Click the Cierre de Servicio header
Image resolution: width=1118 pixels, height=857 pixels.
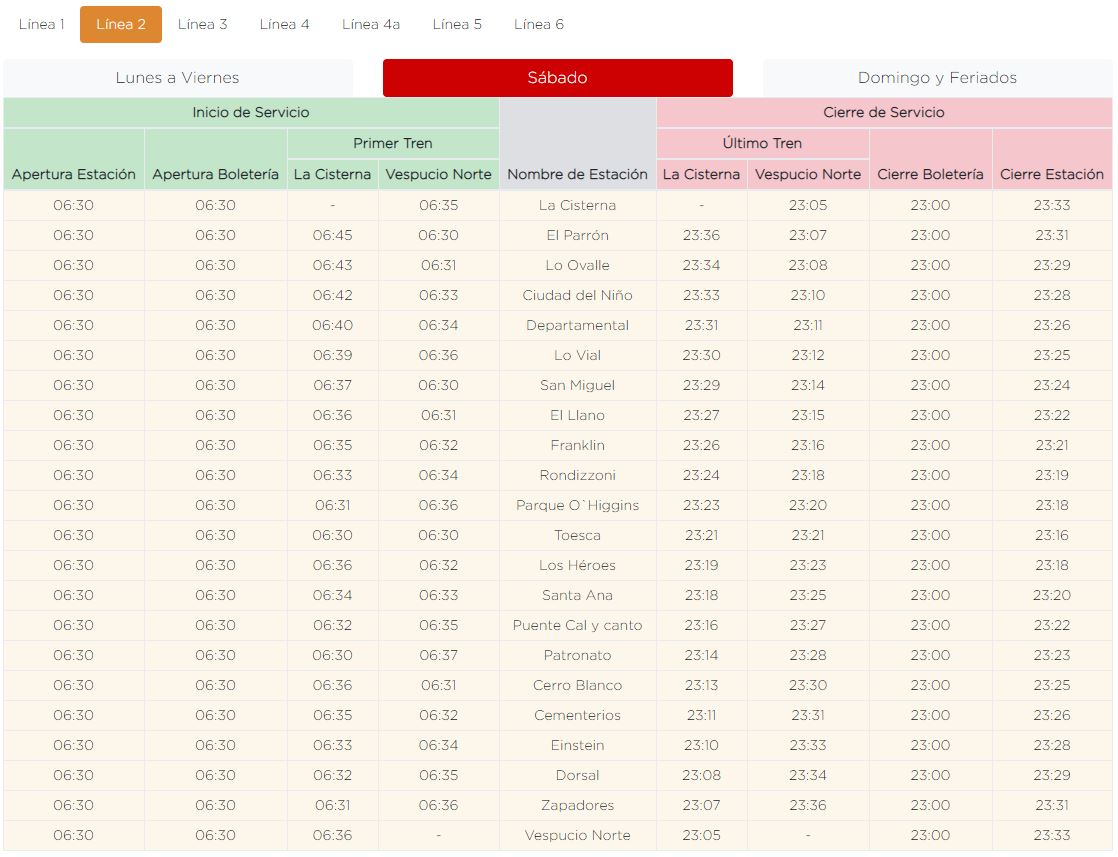pyautogui.click(x=884, y=113)
